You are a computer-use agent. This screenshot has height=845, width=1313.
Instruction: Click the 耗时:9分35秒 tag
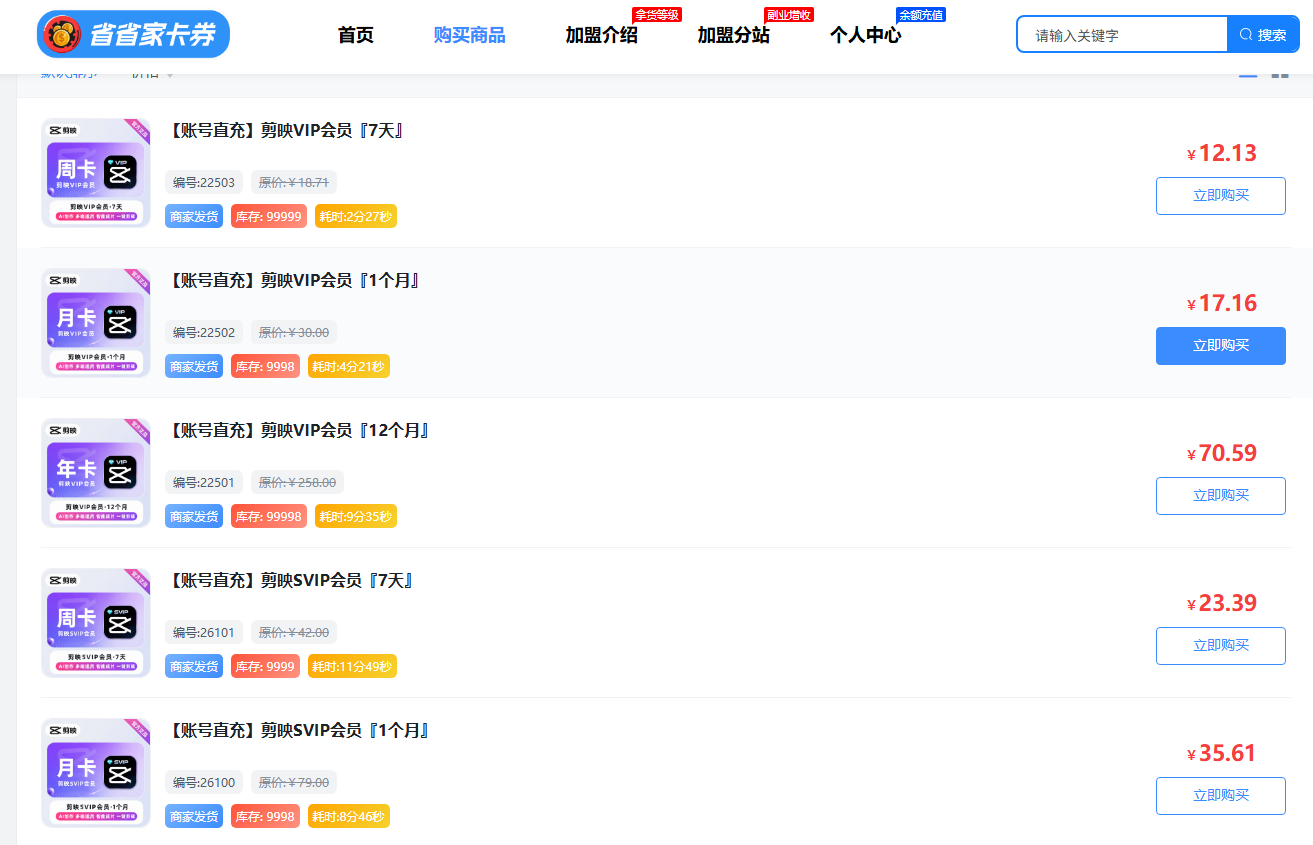tap(355, 516)
